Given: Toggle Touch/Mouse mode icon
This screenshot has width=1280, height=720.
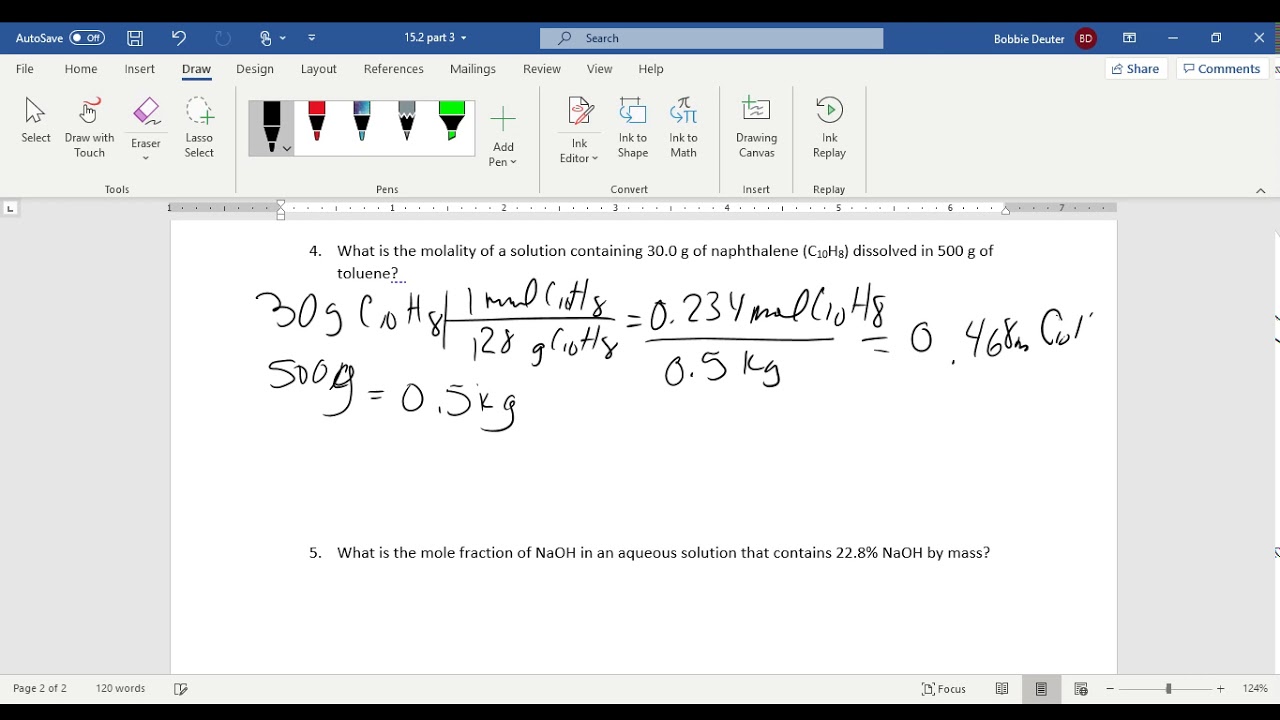Looking at the screenshot, I should coord(266,38).
